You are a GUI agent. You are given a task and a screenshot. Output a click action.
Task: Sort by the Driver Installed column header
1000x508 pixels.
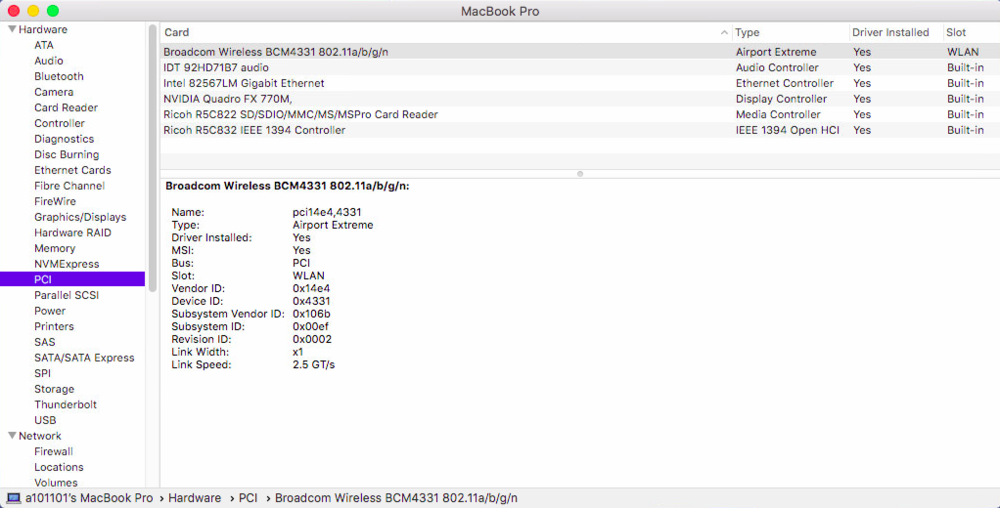point(895,33)
